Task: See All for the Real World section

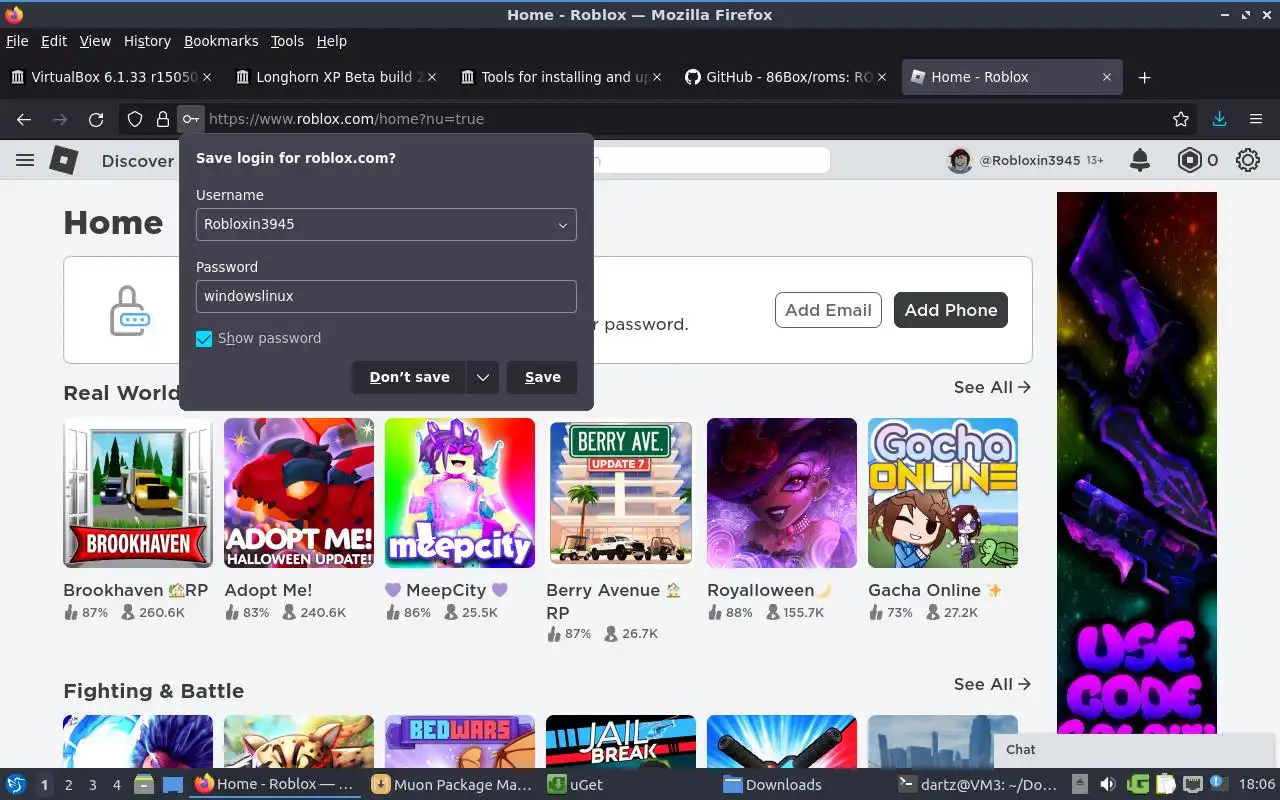Action: pos(992,387)
